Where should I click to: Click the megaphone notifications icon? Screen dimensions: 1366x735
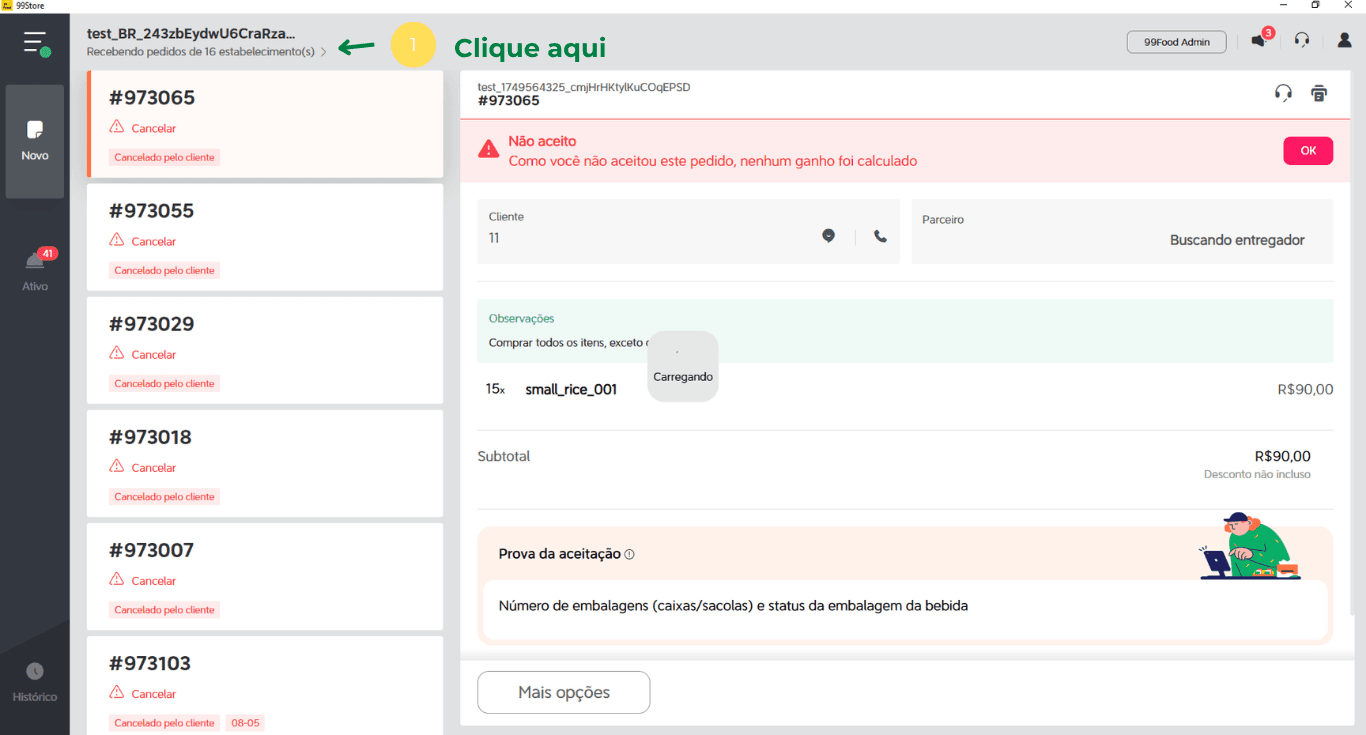[1258, 41]
